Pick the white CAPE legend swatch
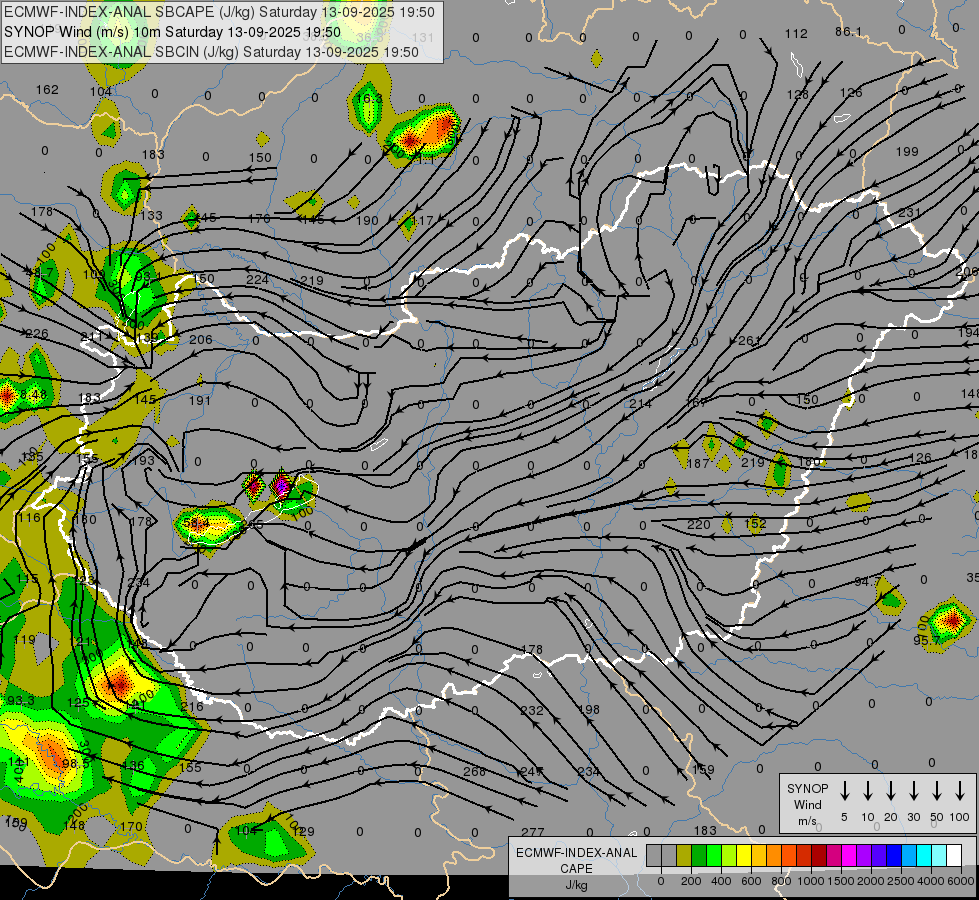This screenshot has height=900, width=979. (954, 855)
